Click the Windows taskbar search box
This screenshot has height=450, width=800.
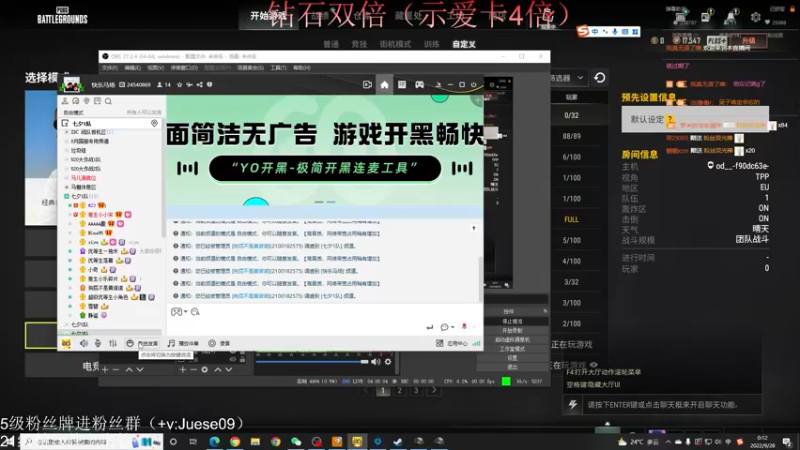pyautogui.click(x=92, y=442)
